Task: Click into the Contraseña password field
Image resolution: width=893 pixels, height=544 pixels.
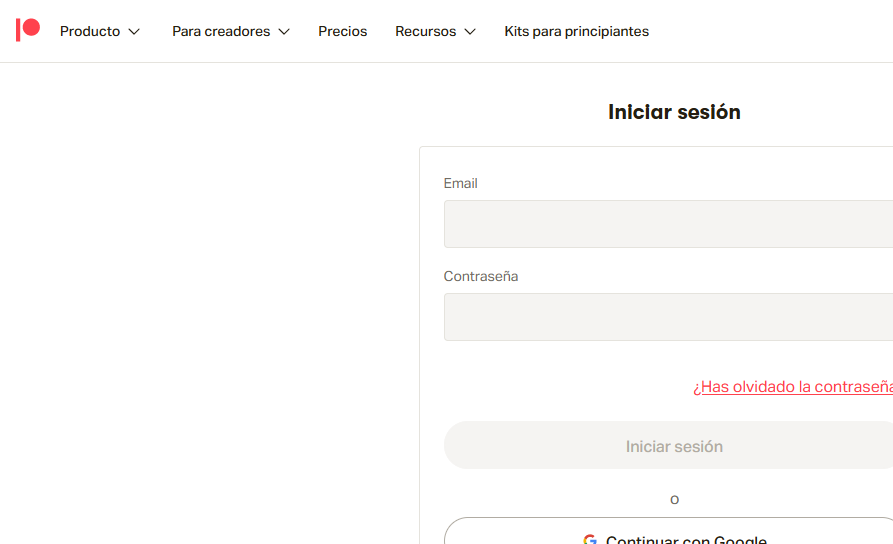Action: coord(668,317)
